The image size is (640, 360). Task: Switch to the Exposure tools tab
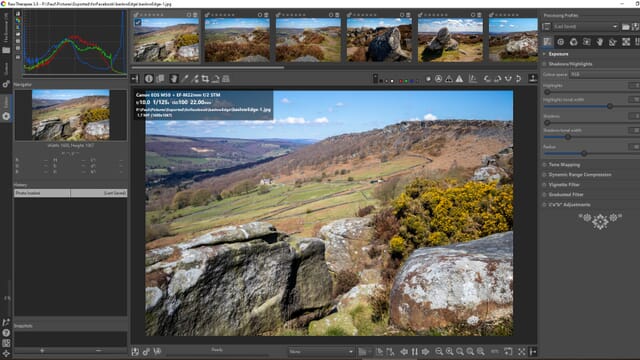[548, 42]
